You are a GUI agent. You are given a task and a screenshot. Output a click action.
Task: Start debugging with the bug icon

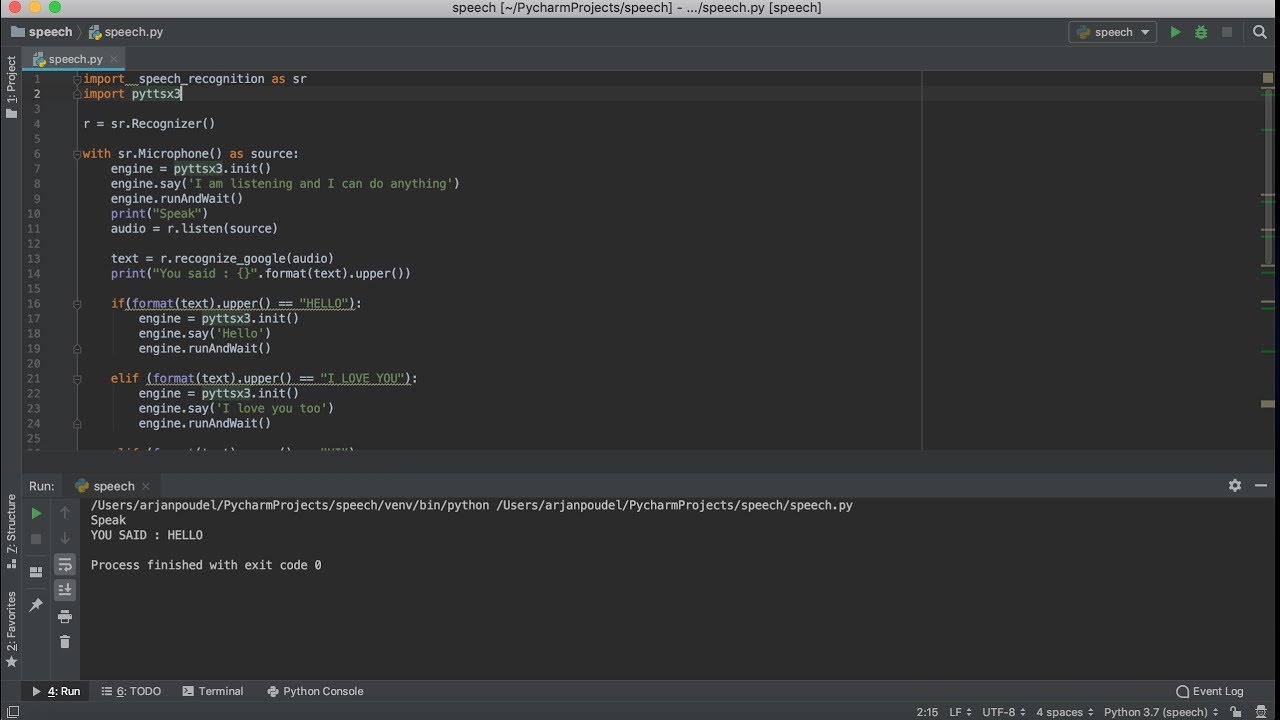[x=1201, y=32]
